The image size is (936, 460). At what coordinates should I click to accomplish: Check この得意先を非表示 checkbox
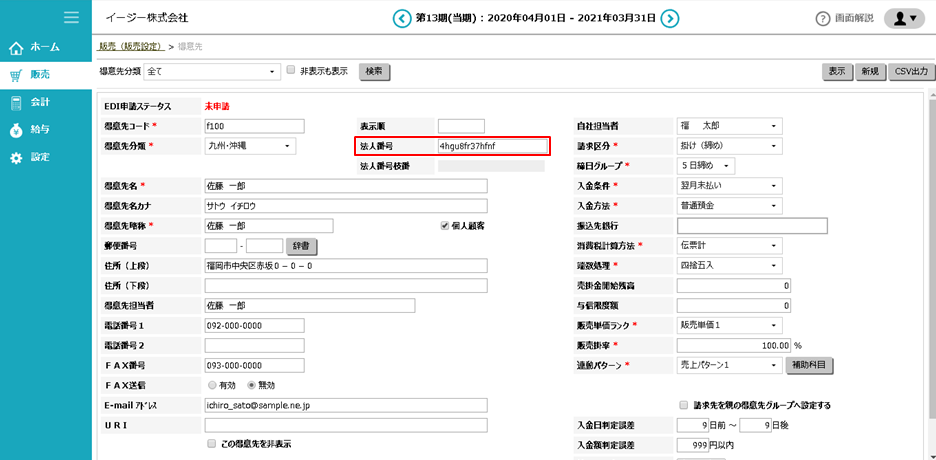pyautogui.click(x=211, y=443)
